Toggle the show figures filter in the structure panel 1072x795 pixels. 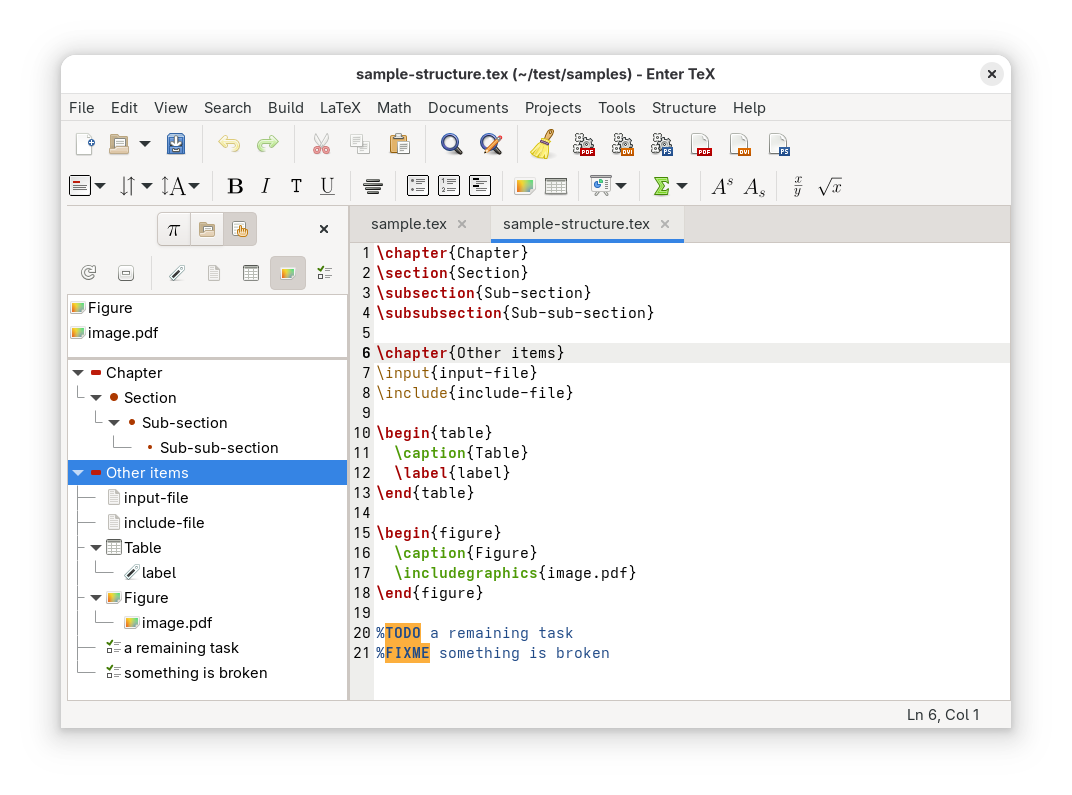pyautogui.click(x=287, y=273)
